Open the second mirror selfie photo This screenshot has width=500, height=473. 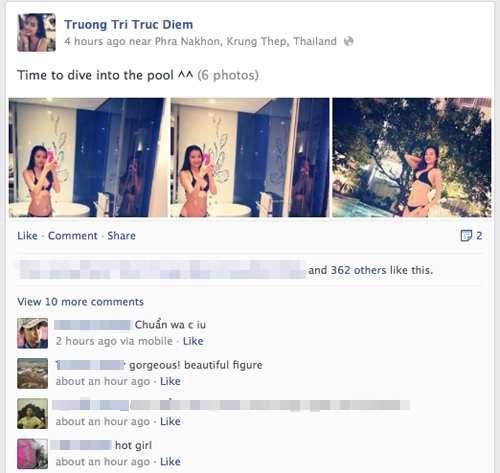[x=250, y=157]
